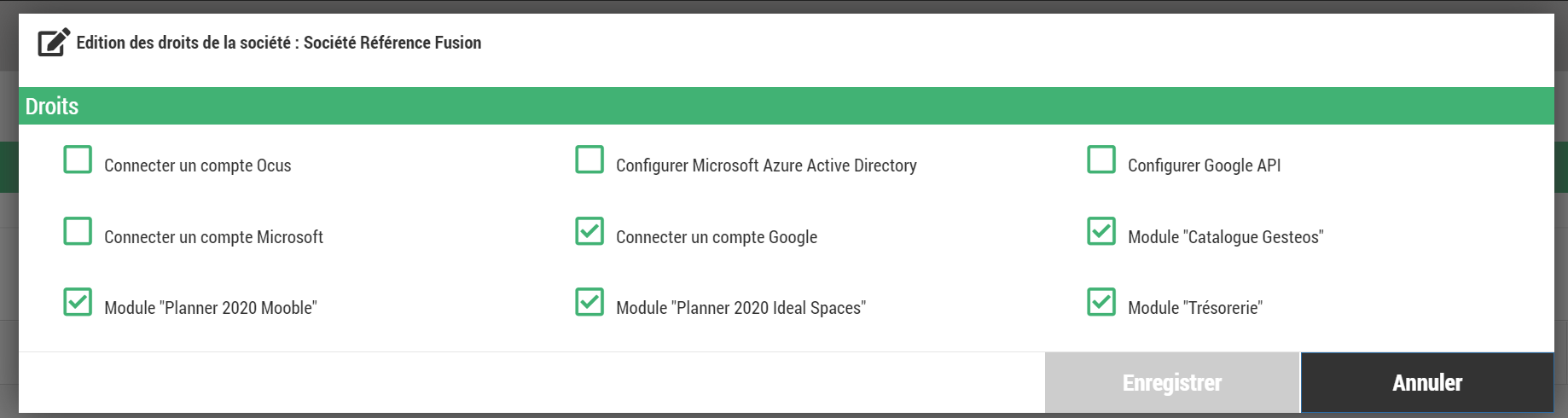The image size is (1568, 418).
Task: Disable the Module "Trésorerie" checkbox
Action: point(1101,302)
